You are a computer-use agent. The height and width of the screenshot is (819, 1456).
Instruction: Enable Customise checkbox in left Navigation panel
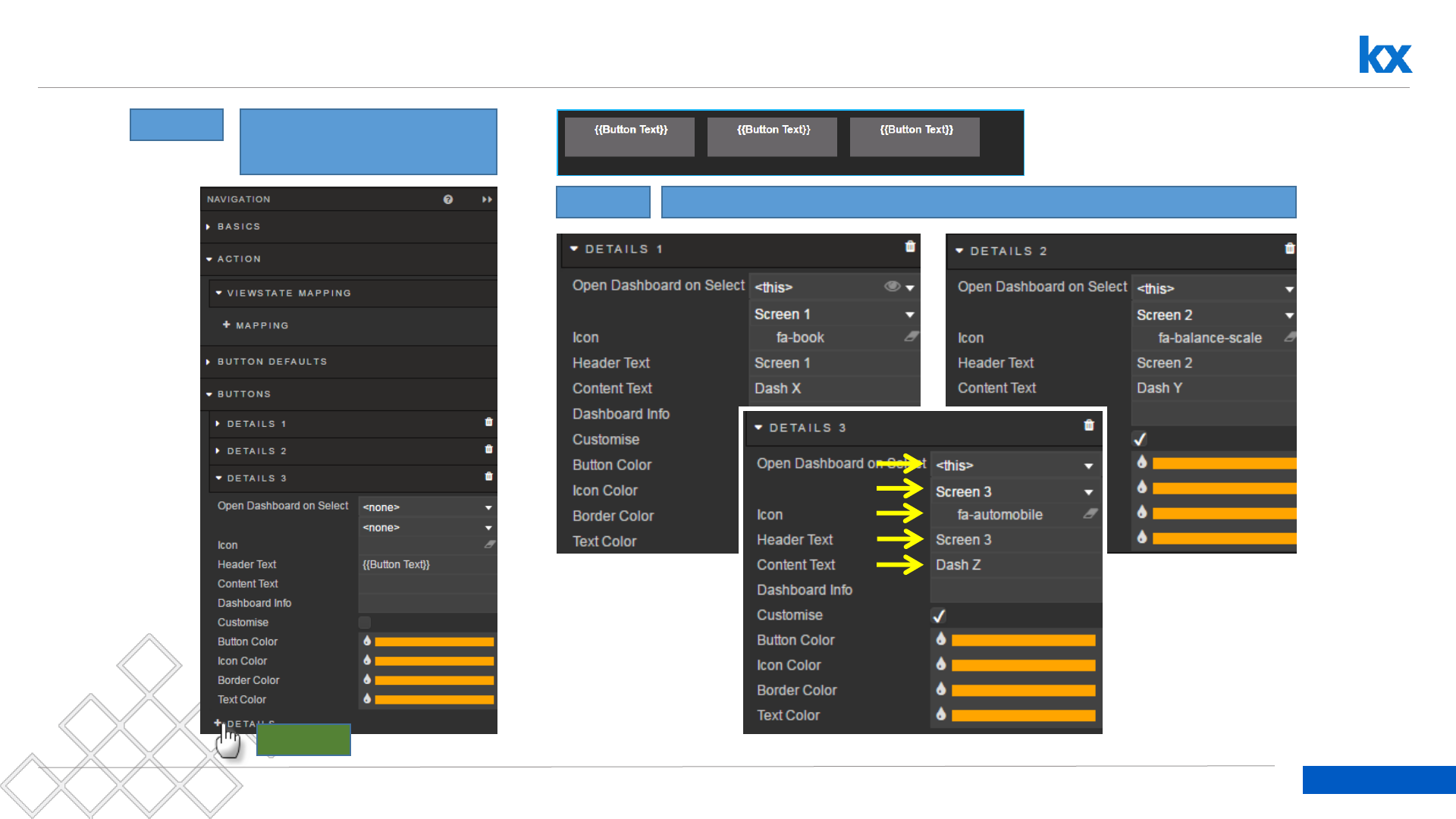pos(365,623)
